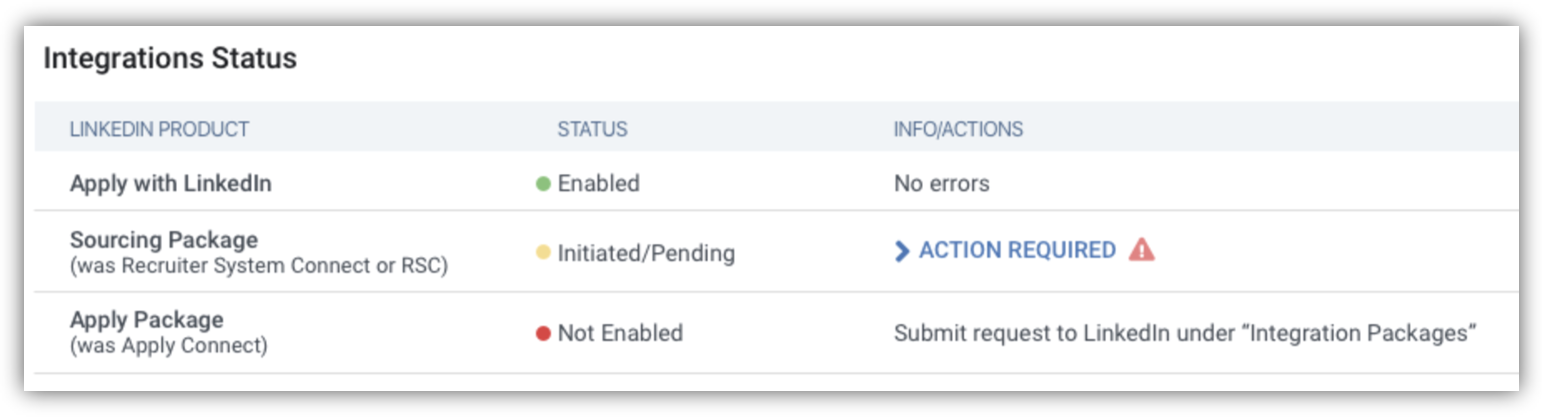1542x418 pixels.
Task: Click the was Apply Connect subtitle
Action: click(169, 346)
